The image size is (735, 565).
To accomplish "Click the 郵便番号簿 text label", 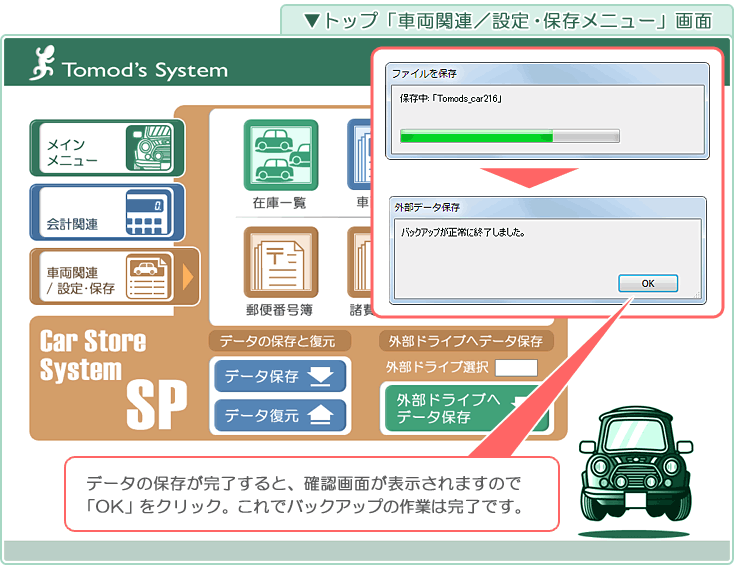I will [279, 310].
